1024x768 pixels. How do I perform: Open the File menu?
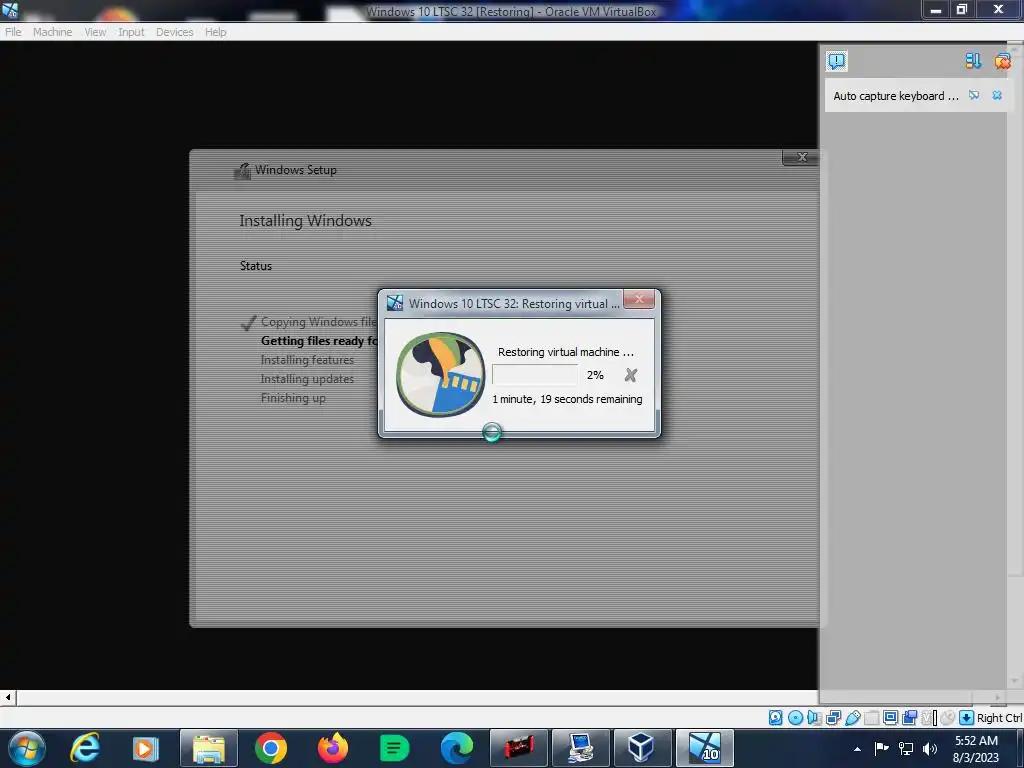(13, 32)
